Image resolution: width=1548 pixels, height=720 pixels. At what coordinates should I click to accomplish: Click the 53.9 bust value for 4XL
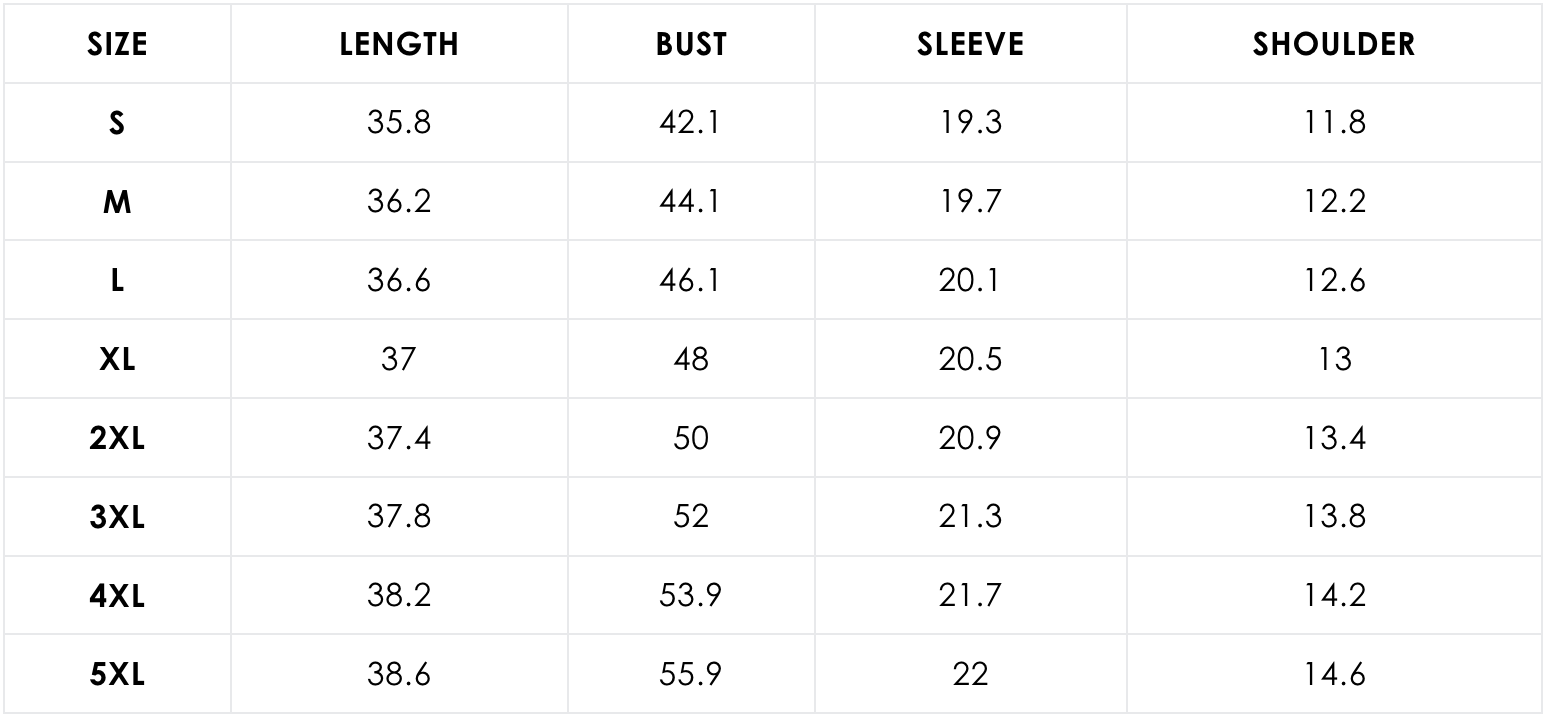(690, 596)
